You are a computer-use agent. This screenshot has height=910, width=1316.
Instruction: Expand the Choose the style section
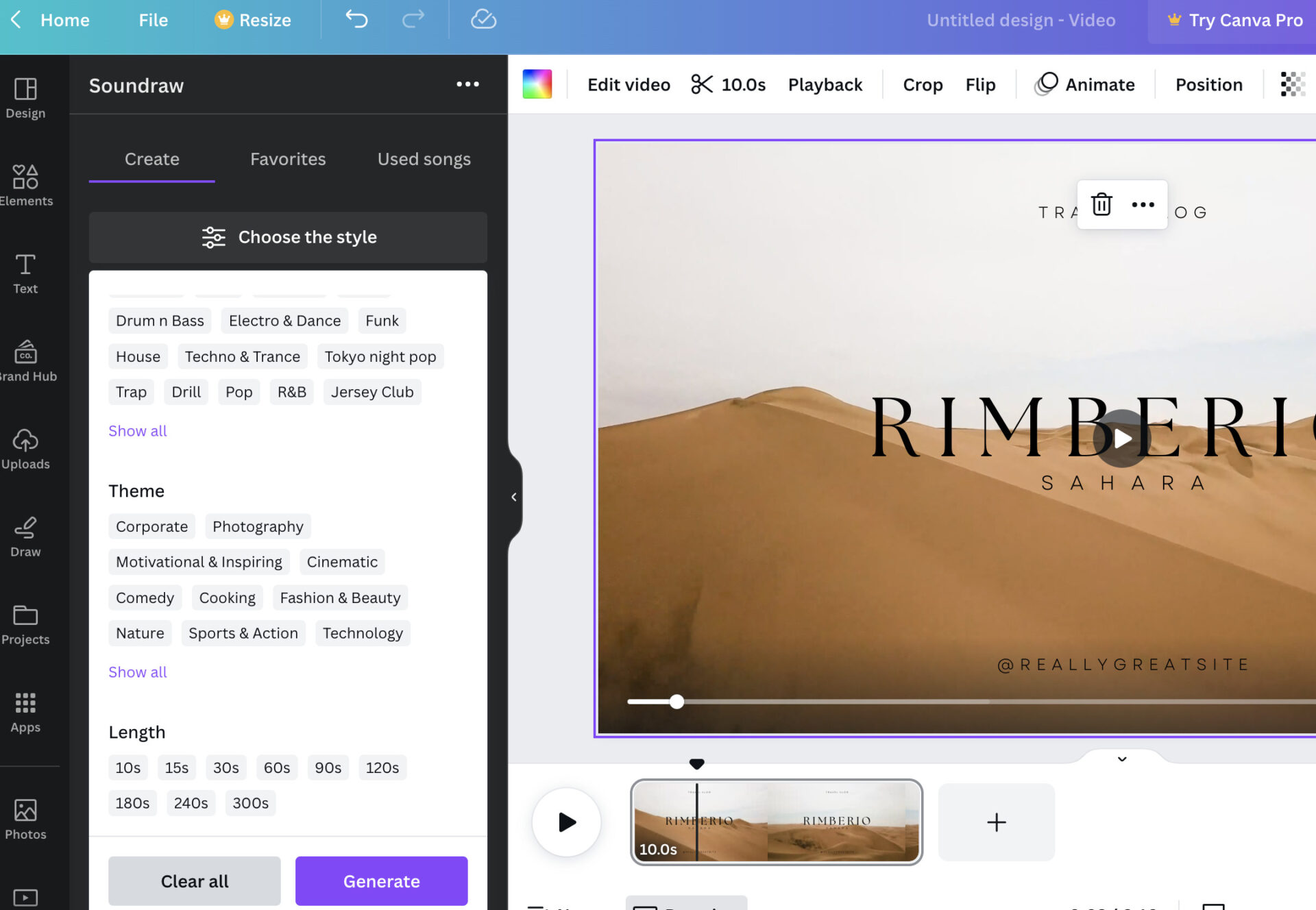click(288, 237)
